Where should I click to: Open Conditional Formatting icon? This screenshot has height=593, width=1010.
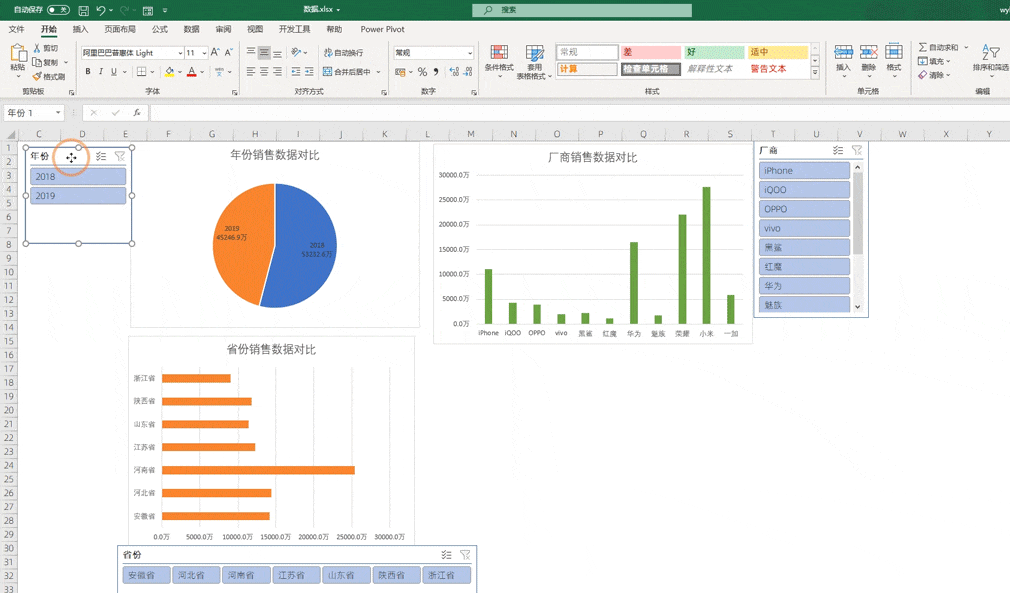[x=499, y=53]
